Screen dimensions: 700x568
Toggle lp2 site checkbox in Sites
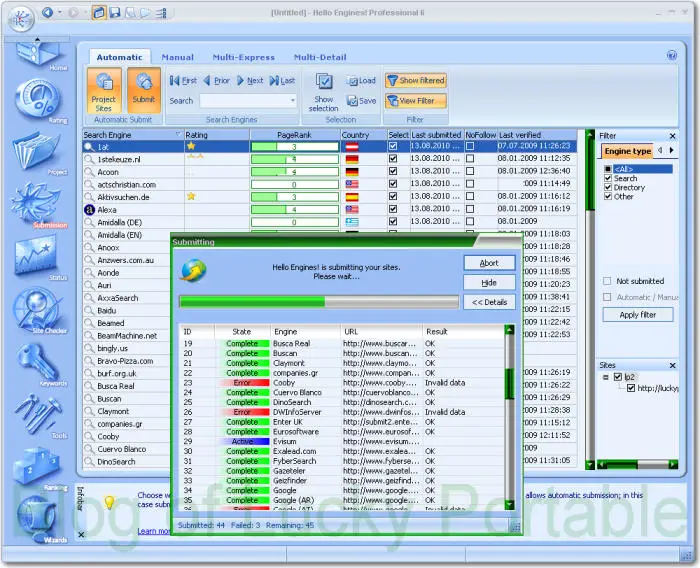coord(618,377)
